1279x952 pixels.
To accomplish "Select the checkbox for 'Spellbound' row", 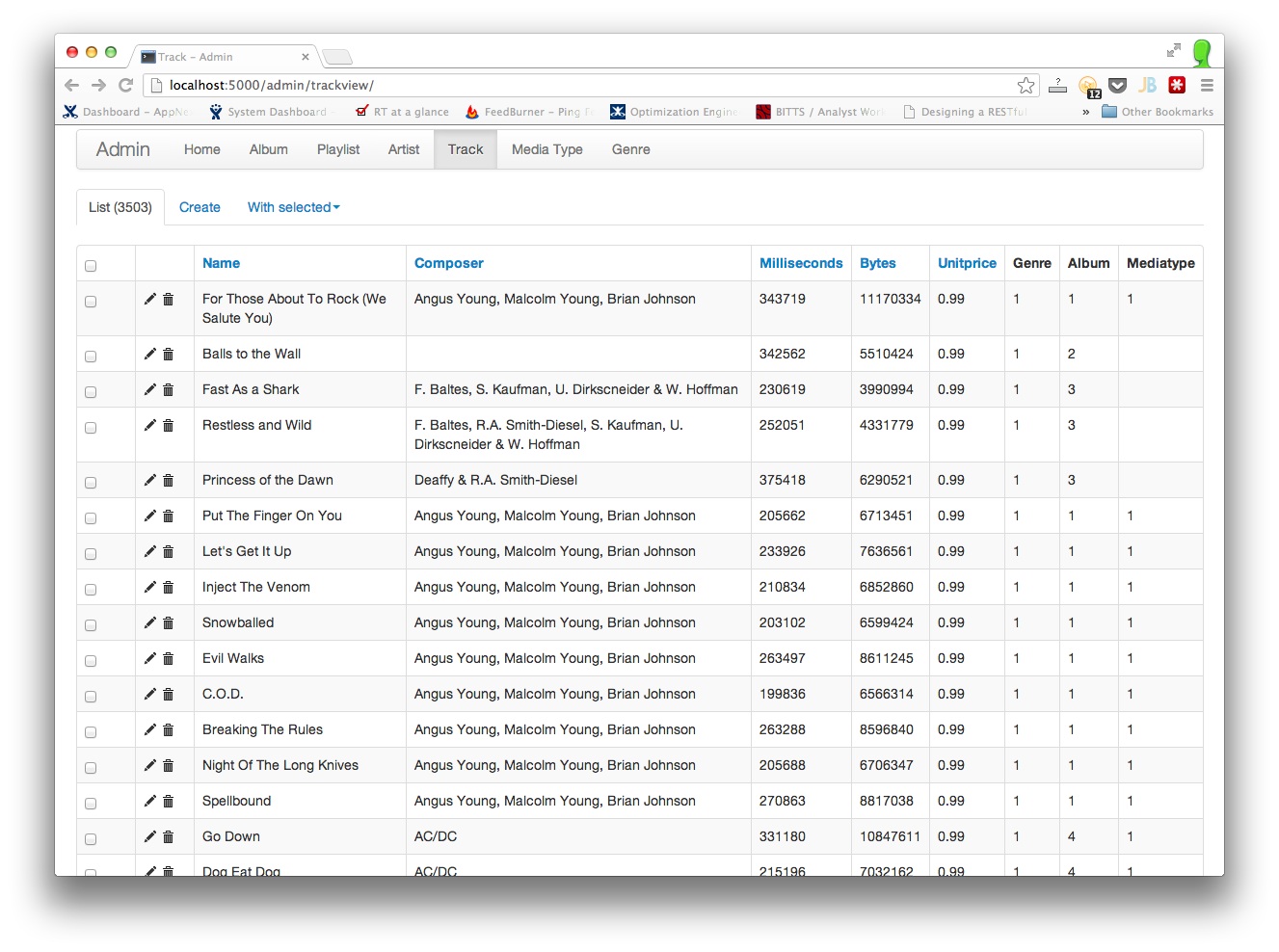I will tap(91, 804).
